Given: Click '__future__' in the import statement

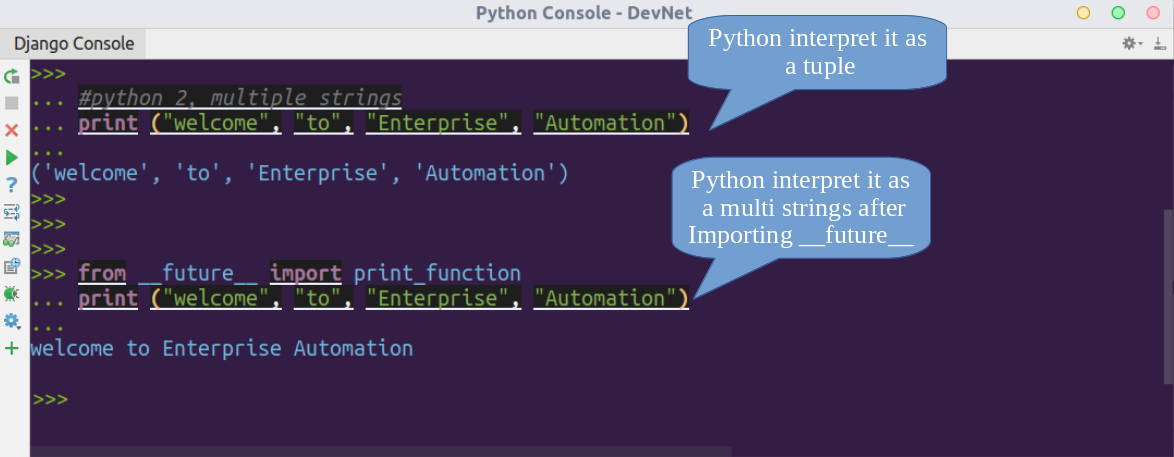Looking at the screenshot, I should [198, 273].
